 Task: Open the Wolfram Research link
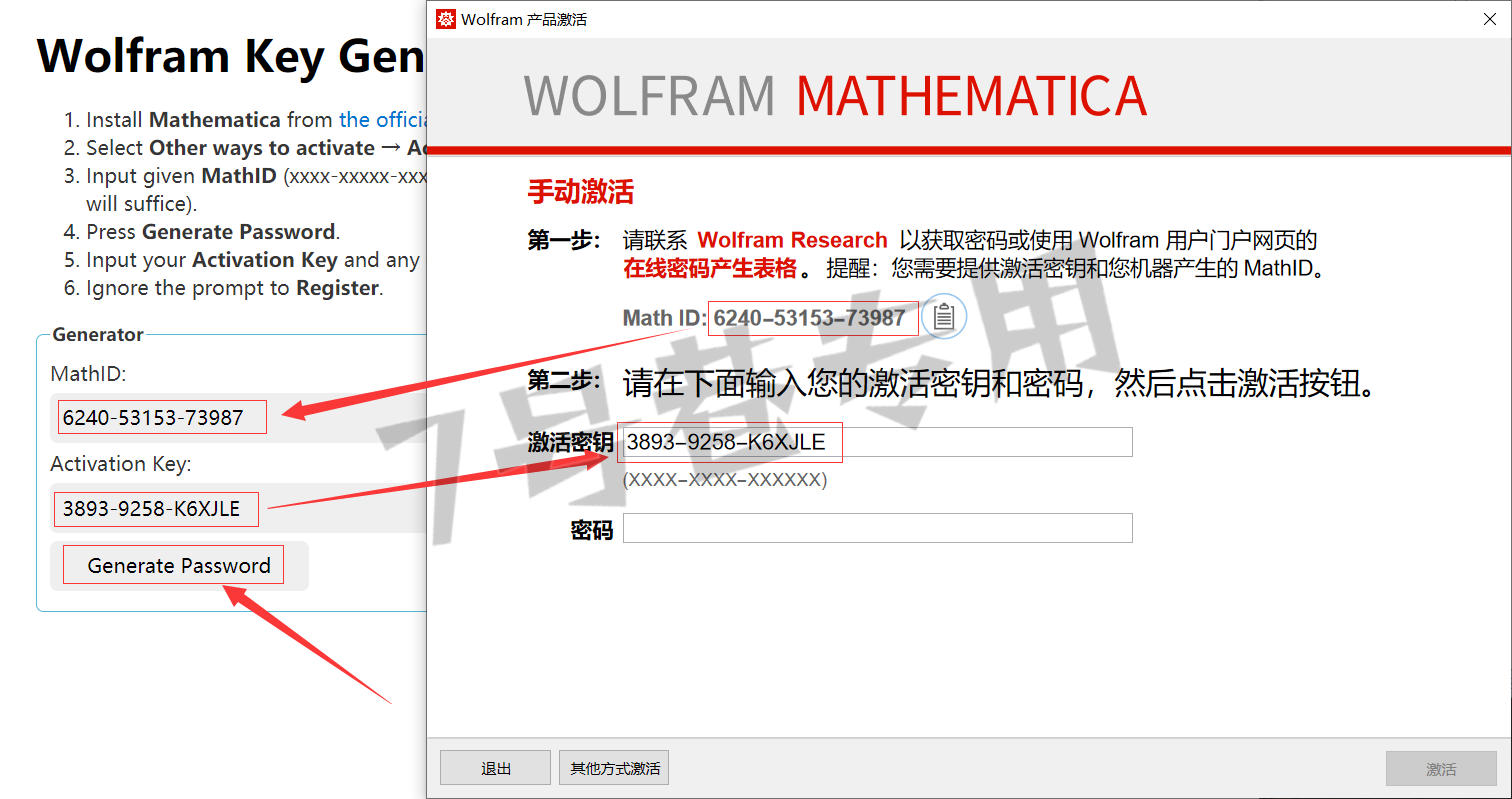[x=792, y=240]
